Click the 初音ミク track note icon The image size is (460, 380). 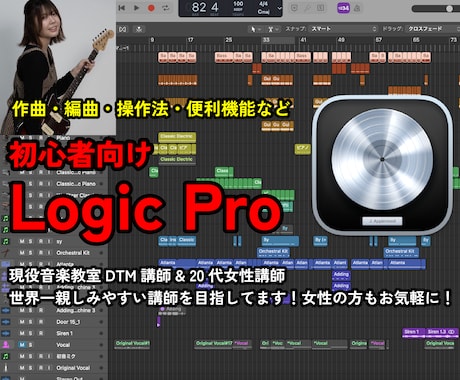tap(5, 356)
